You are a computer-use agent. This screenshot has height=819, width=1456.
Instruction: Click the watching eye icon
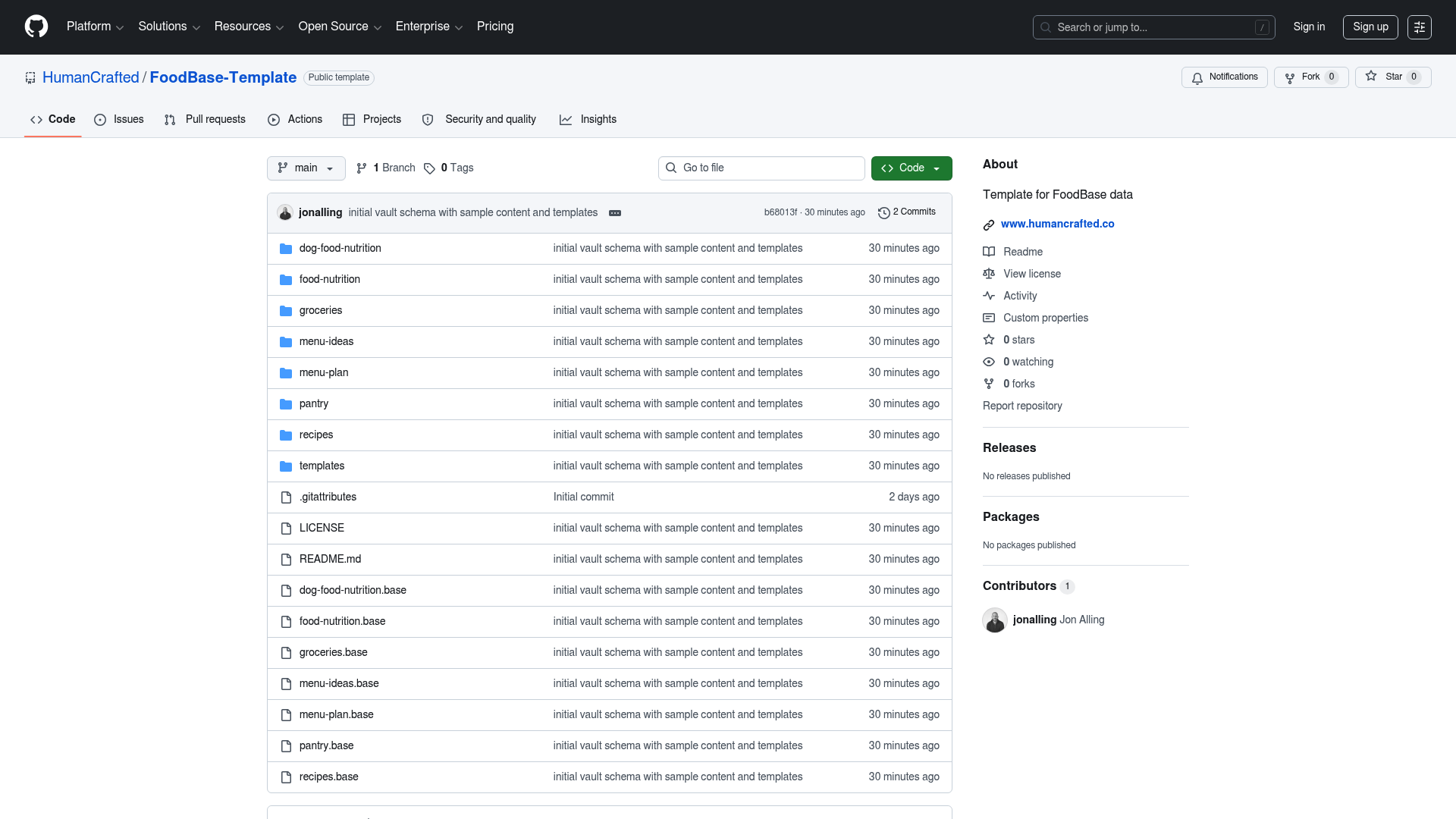point(989,362)
